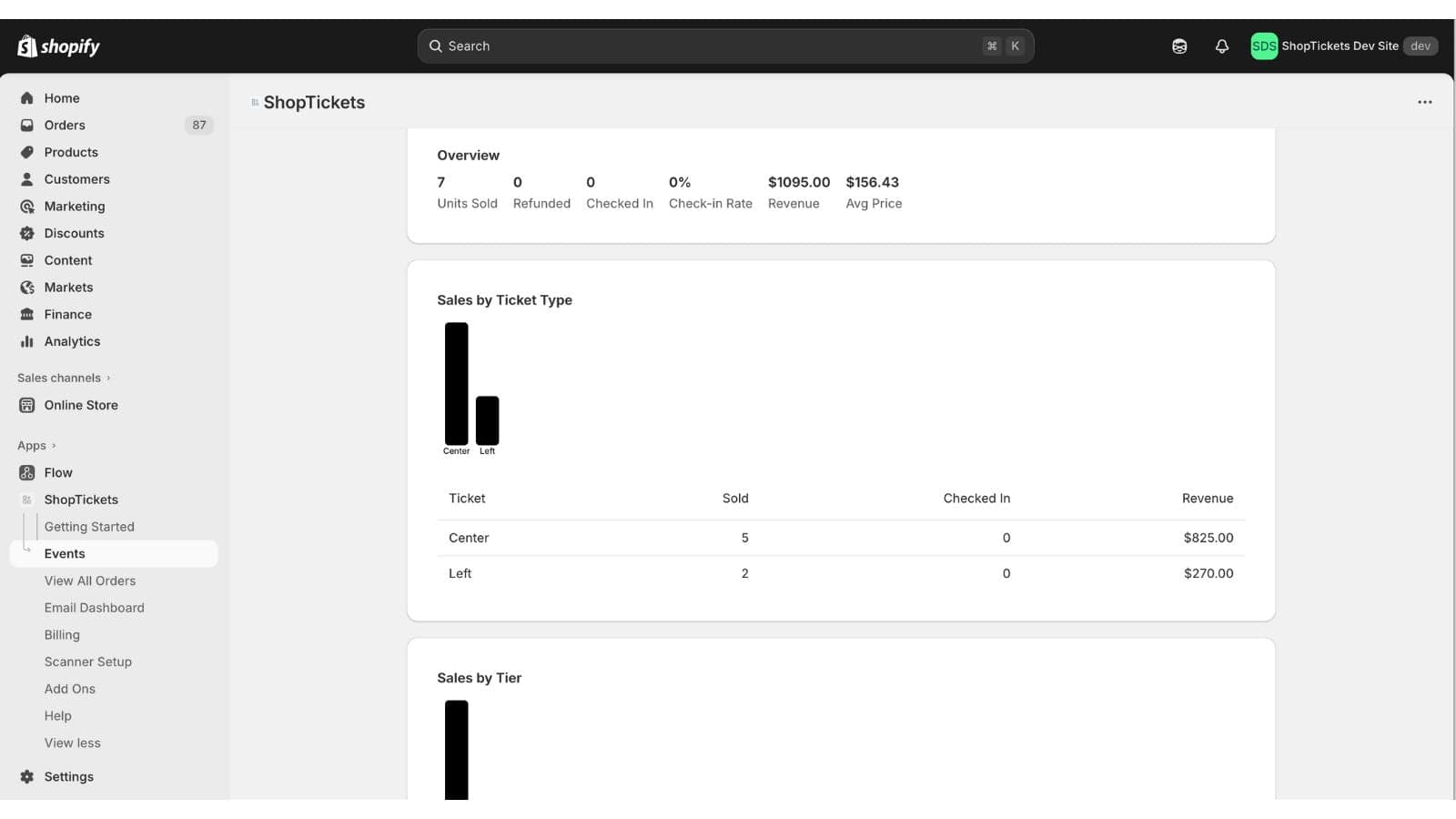The width and height of the screenshot is (1456, 819).
Task: Click the Settings gear icon
Action: point(27,776)
